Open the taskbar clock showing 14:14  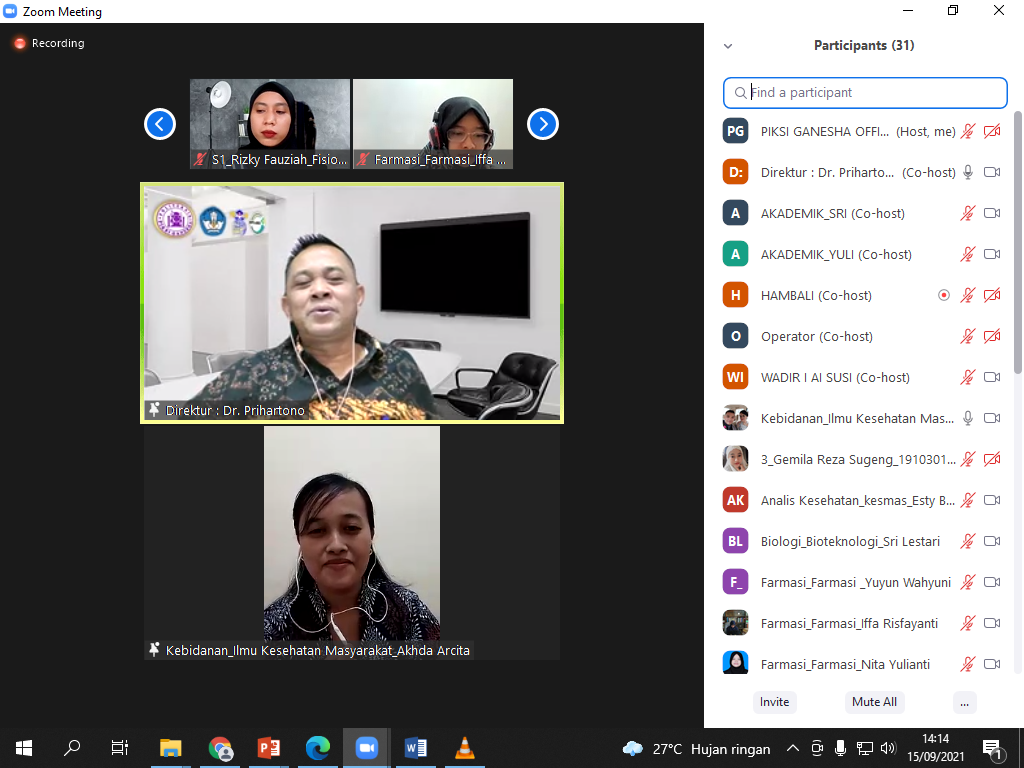click(936, 748)
